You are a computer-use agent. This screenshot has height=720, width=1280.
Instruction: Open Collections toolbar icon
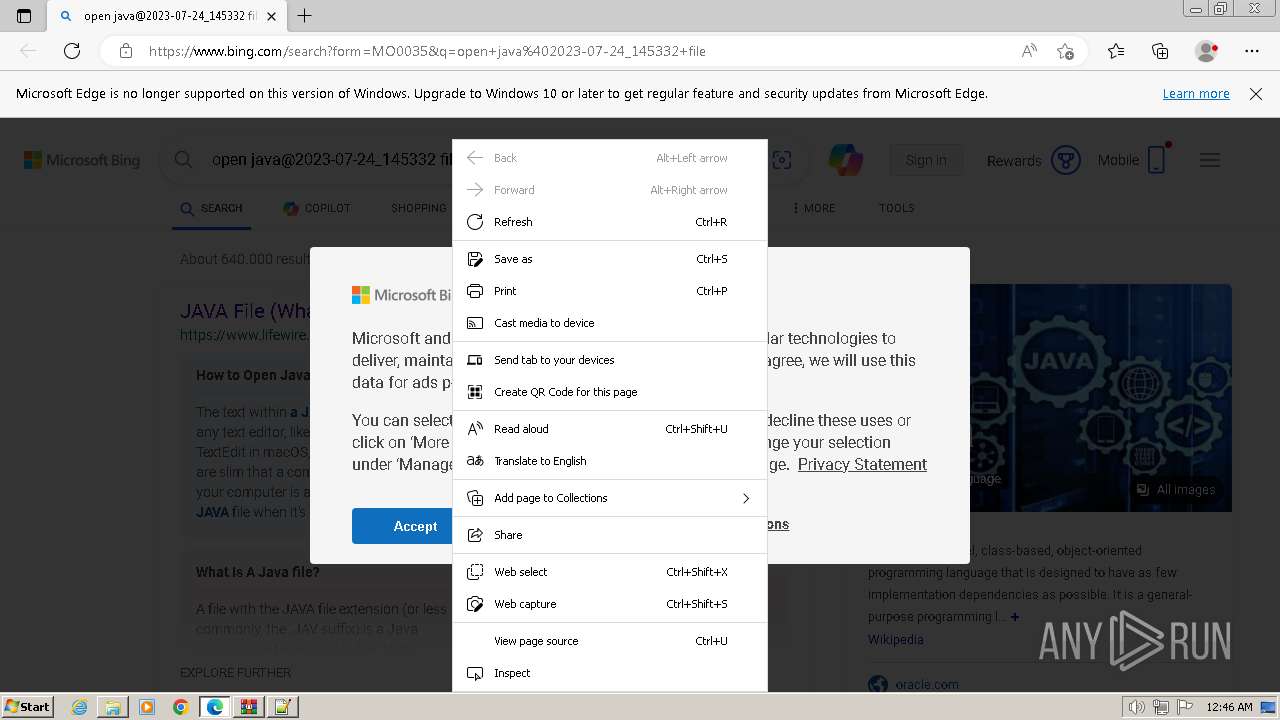click(1160, 51)
